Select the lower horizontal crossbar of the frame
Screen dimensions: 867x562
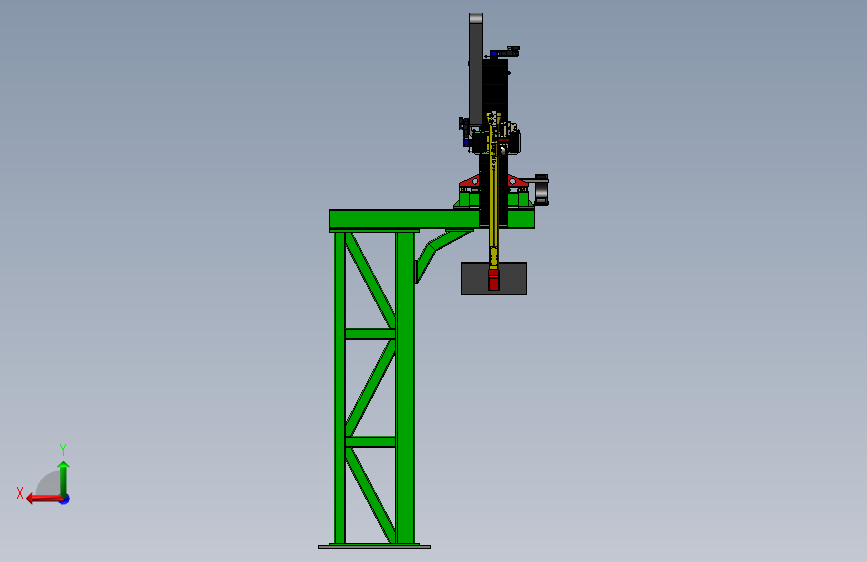pos(370,441)
